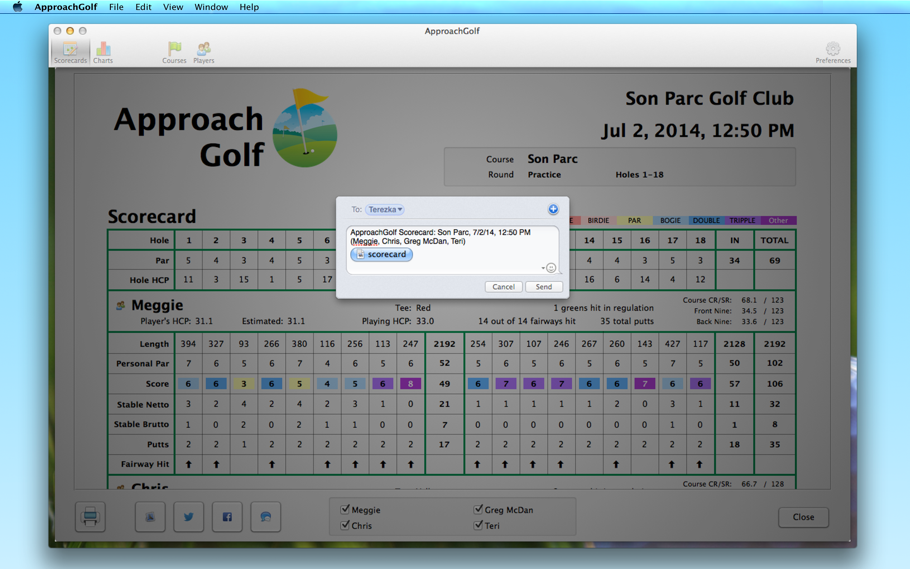
Task: Open the Edit menu
Action: point(143,7)
